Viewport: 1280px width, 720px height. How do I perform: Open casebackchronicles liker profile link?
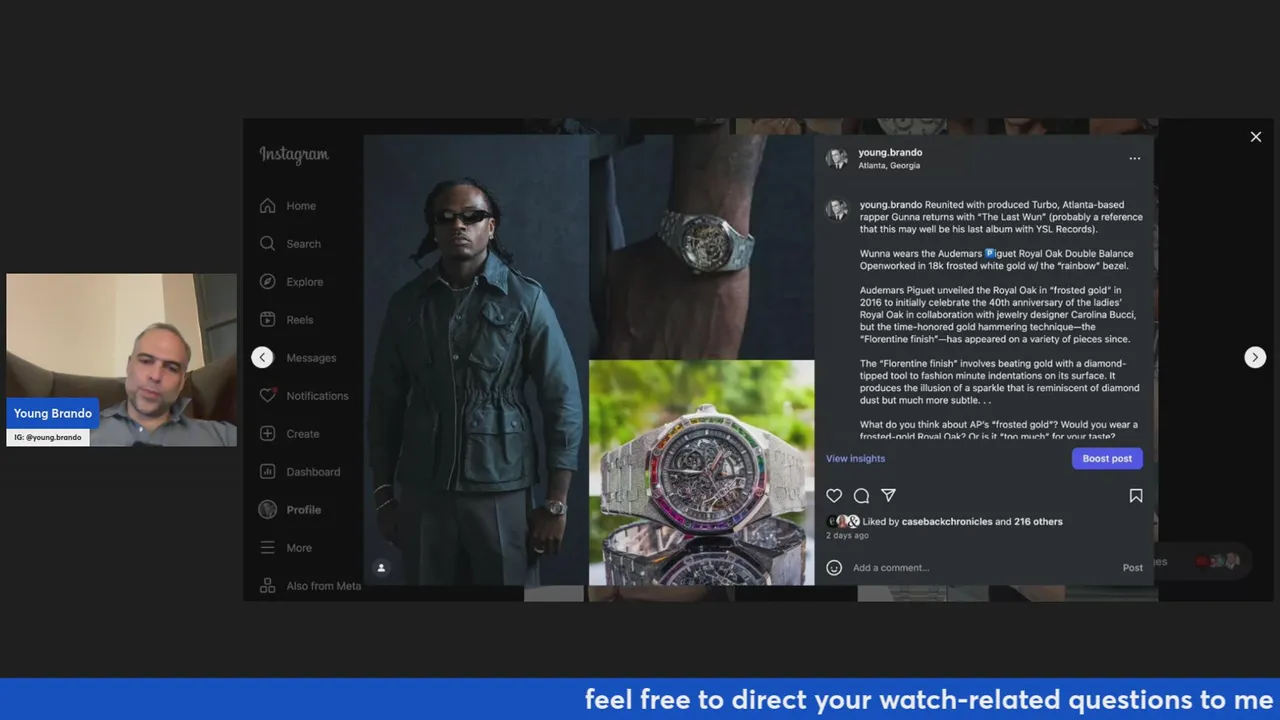(947, 522)
